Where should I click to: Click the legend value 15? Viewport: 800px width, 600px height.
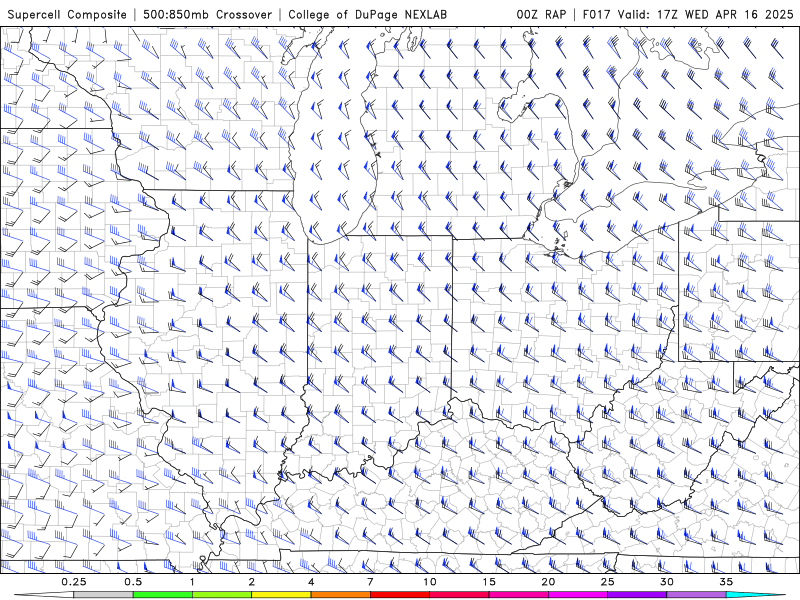pos(489,582)
